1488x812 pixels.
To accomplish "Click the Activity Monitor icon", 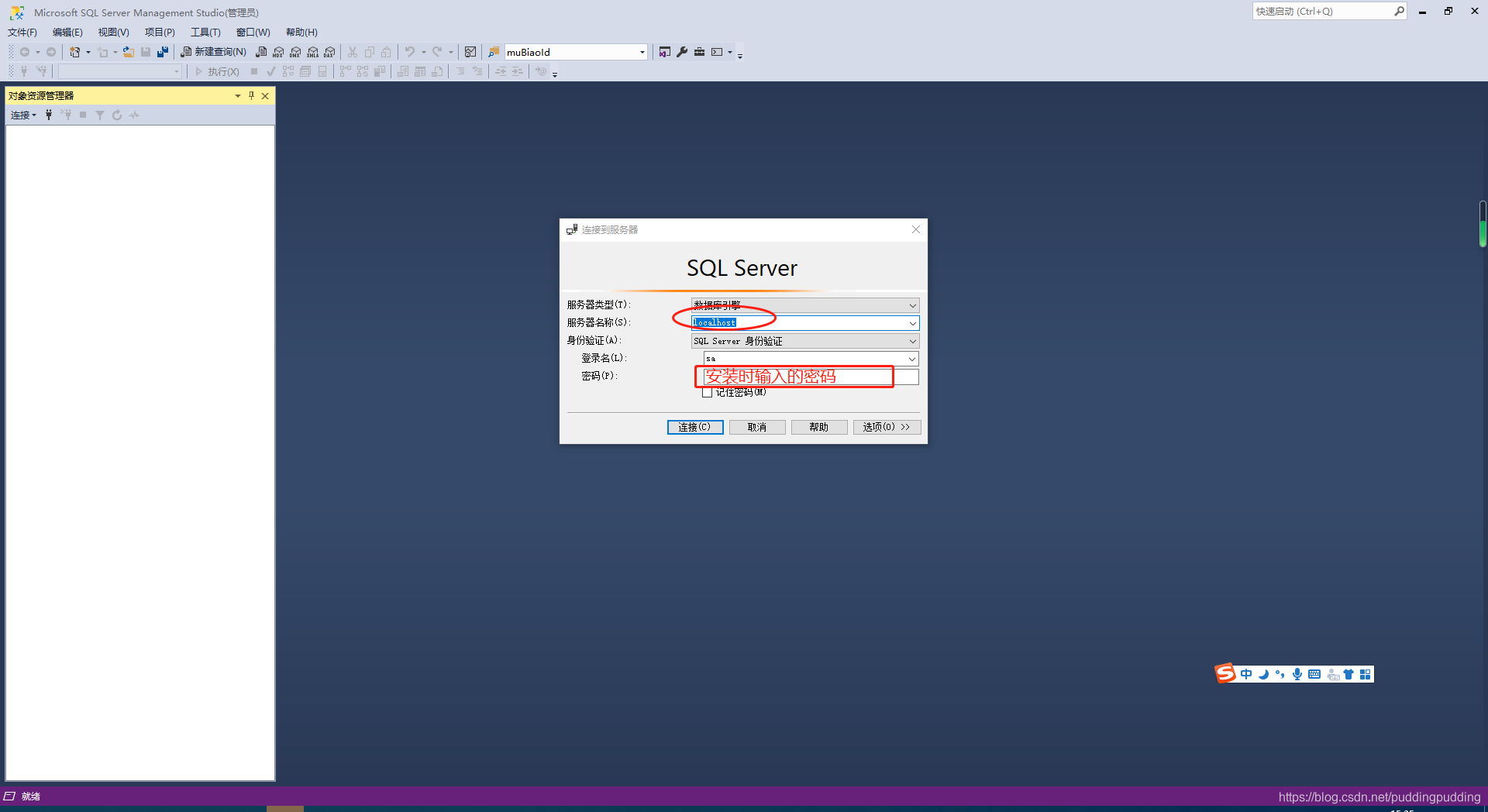I will [470, 52].
